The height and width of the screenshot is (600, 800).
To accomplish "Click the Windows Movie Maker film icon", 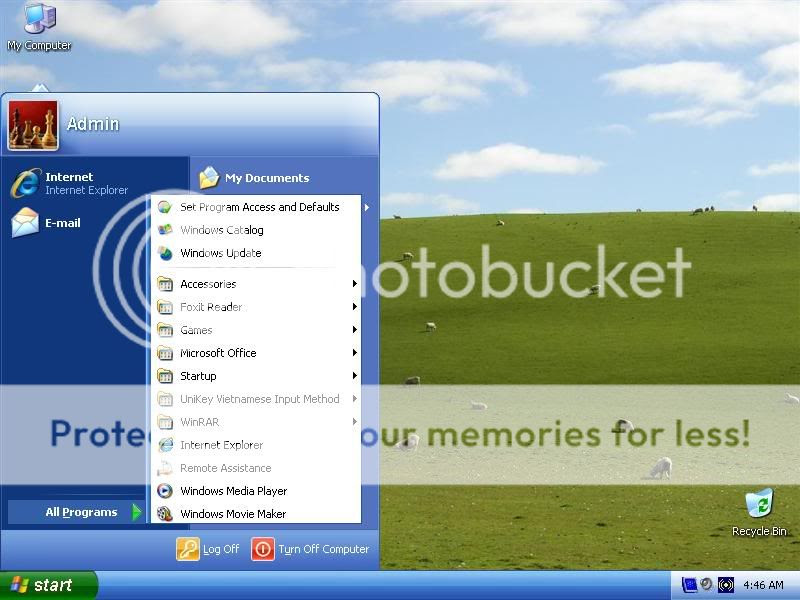I will tap(165, 514).
